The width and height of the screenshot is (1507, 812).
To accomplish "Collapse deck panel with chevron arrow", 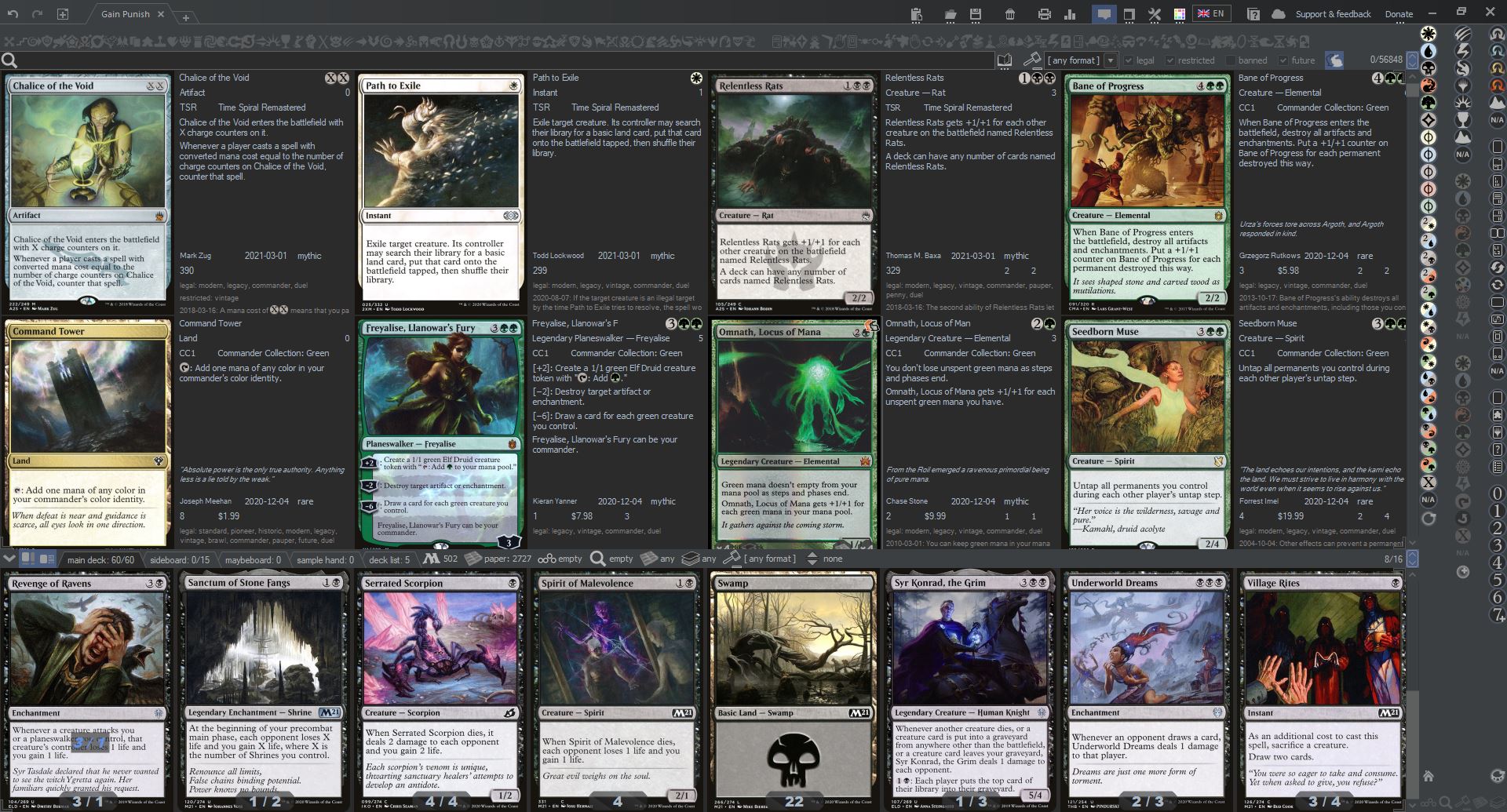I will tap(9, 559).
